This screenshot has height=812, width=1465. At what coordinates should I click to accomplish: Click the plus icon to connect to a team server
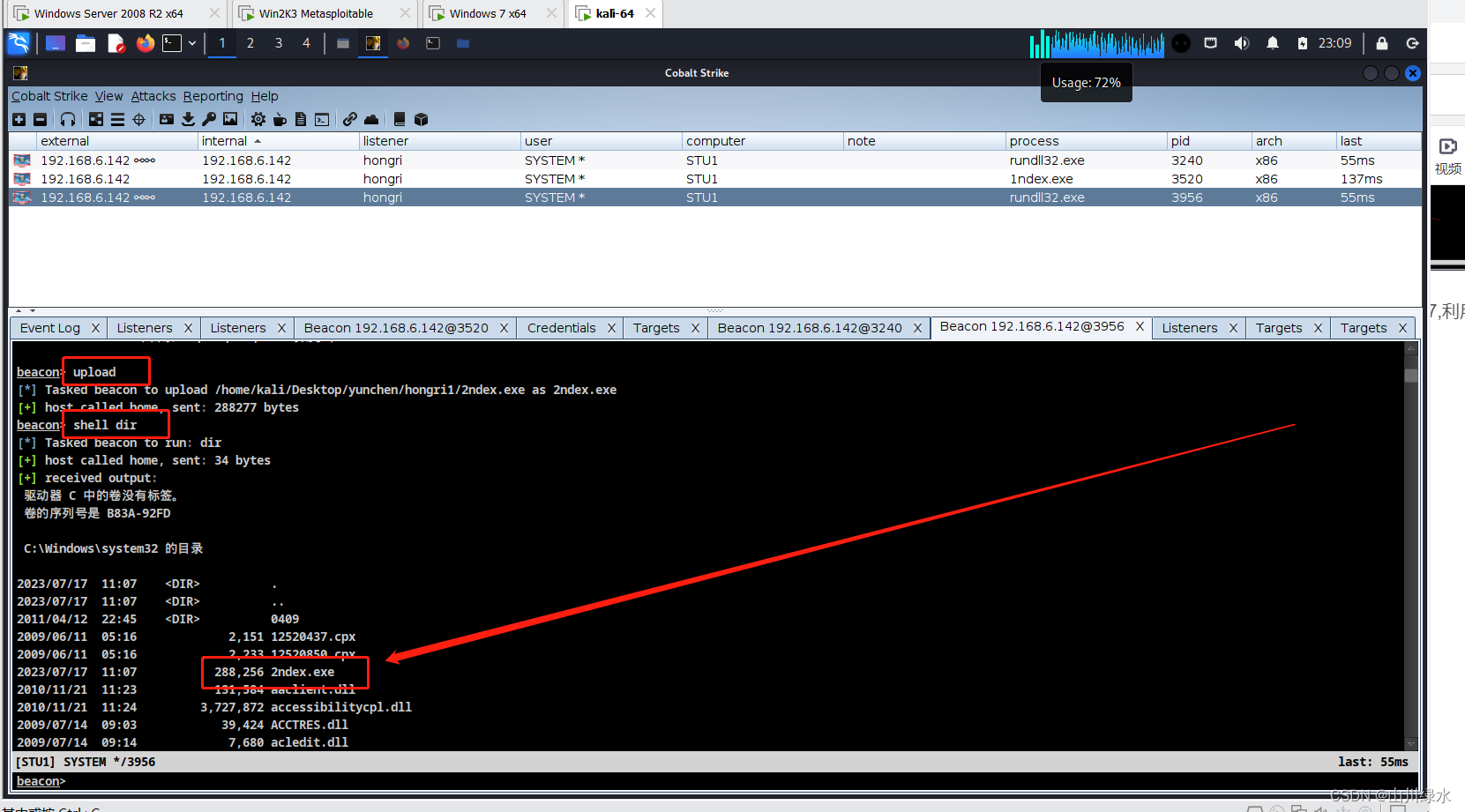pos(19,119)
